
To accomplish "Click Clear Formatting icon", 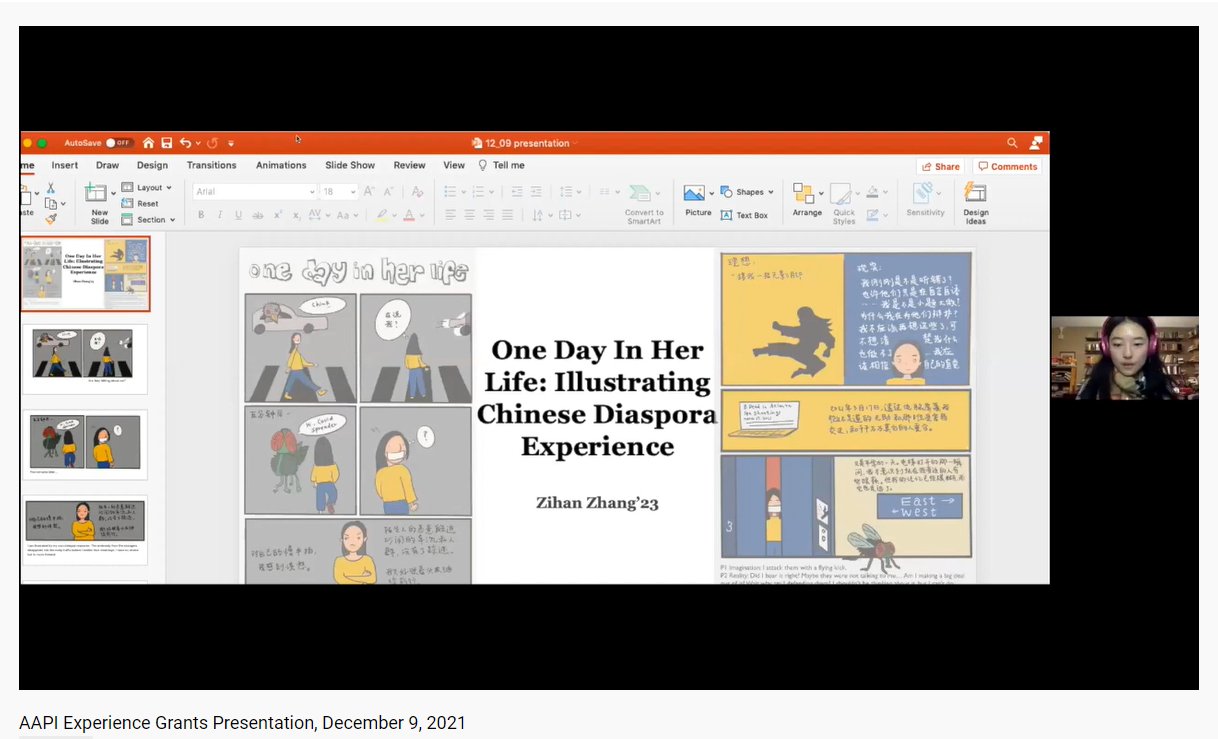I will [417, 191].
